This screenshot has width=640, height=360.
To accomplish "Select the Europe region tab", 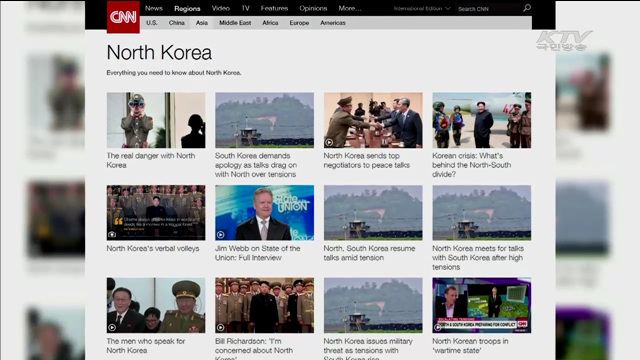I will [299, 23].
